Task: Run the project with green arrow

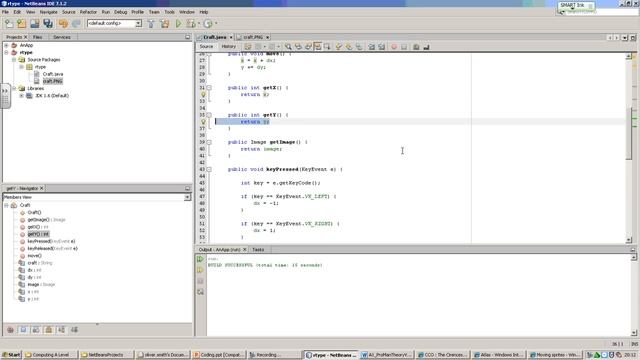Action: pos(178,24)
